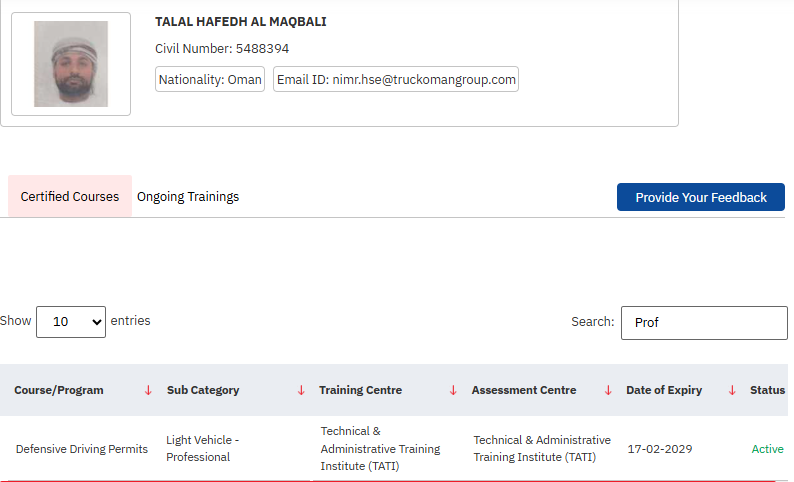The height and width of the screenshot is (482, 794).
Task: Select the Certified Courses tab
Action: (x=70, y=197)
